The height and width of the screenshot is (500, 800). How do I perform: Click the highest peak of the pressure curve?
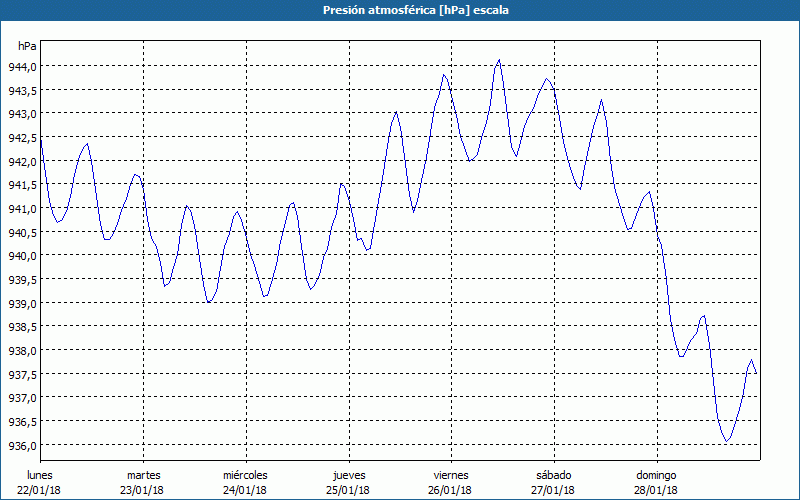point(499,60)
